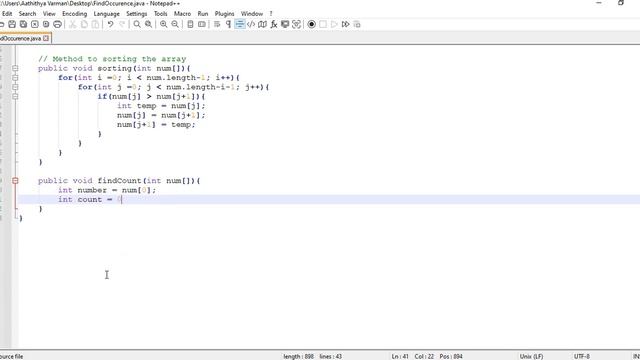Start recording a macro
The image size is (640, 360).
coord(311,24)
